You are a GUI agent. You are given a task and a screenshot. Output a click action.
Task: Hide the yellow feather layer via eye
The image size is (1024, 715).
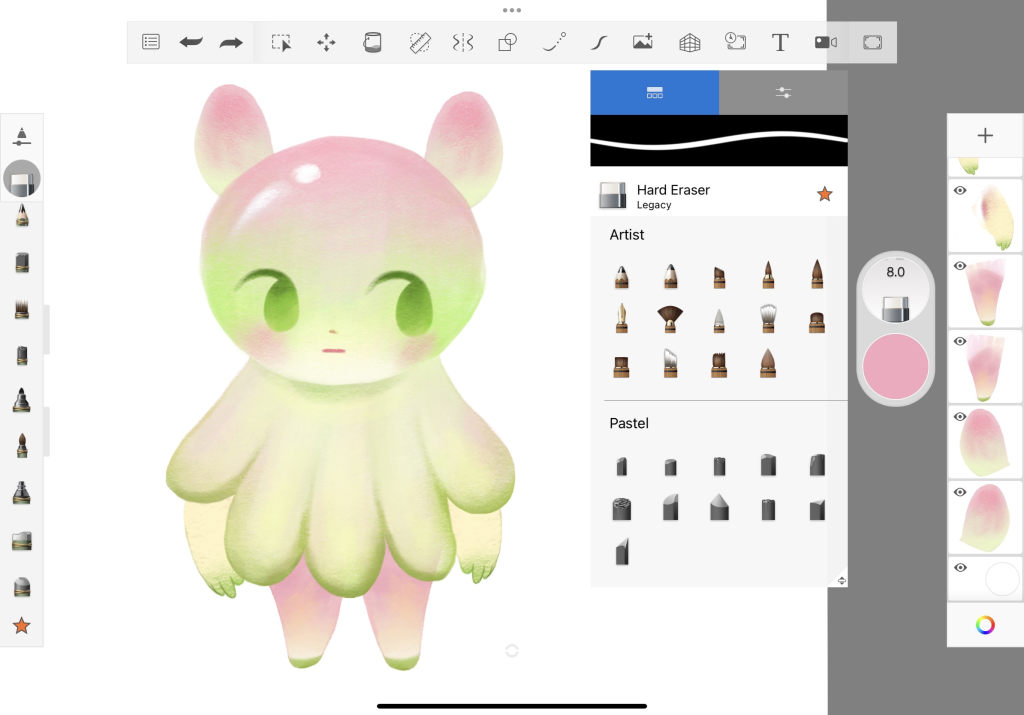pos(960,191)
